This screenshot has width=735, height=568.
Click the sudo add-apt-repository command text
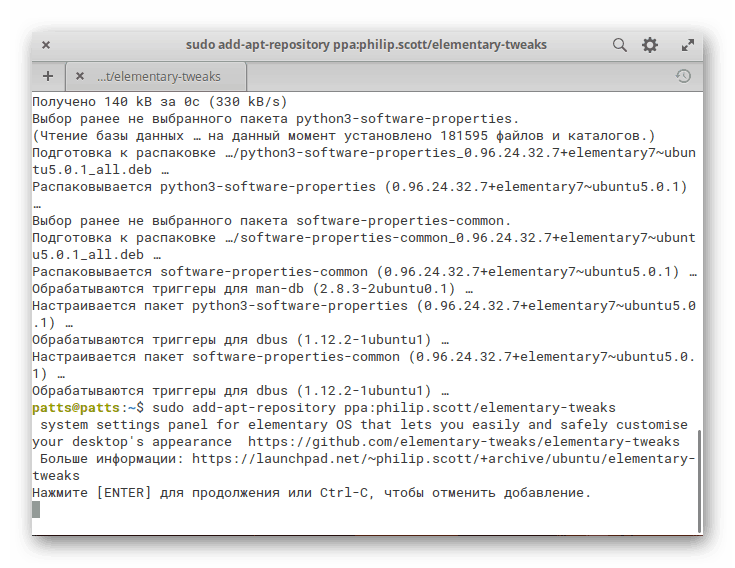click(385, 408)
